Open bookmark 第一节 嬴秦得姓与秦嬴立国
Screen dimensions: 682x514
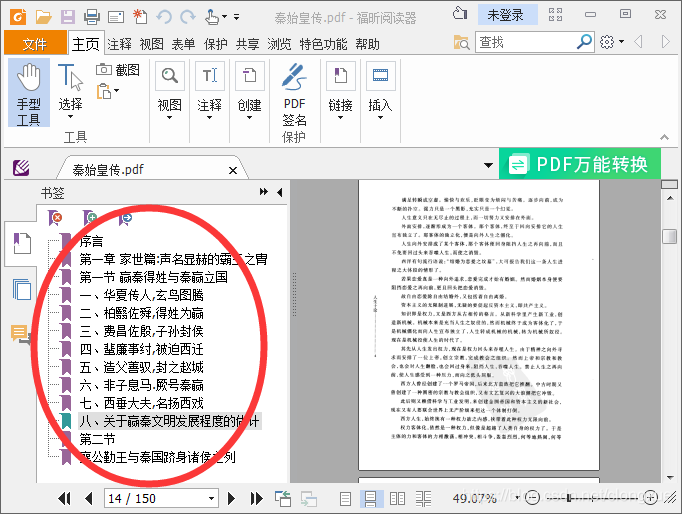154,277
